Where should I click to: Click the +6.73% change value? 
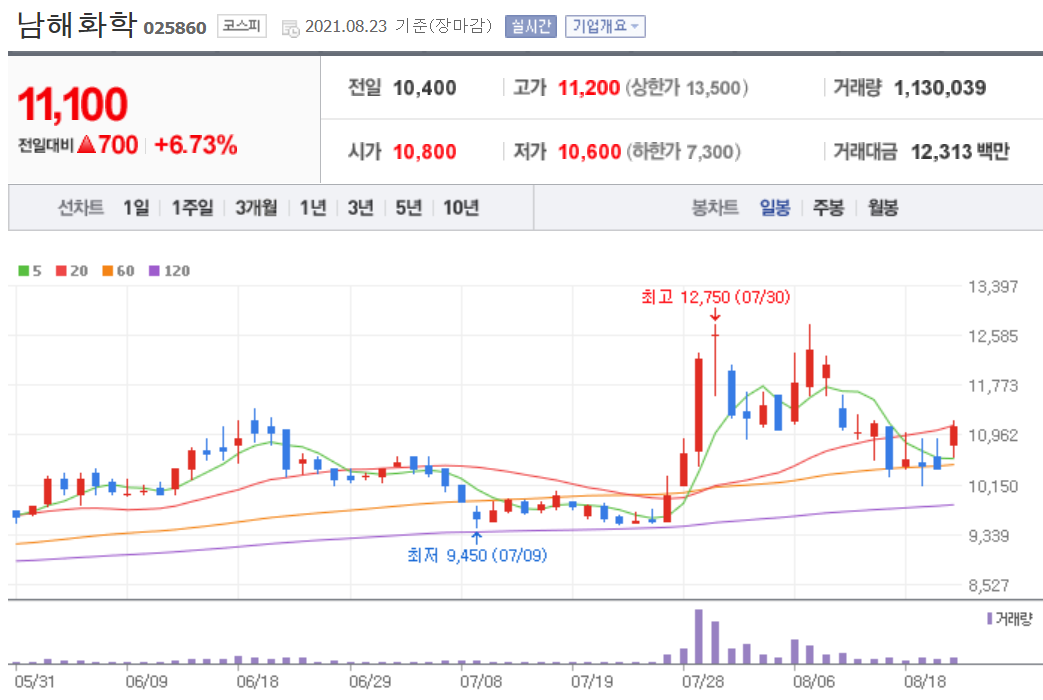click(x=196, y=144)
